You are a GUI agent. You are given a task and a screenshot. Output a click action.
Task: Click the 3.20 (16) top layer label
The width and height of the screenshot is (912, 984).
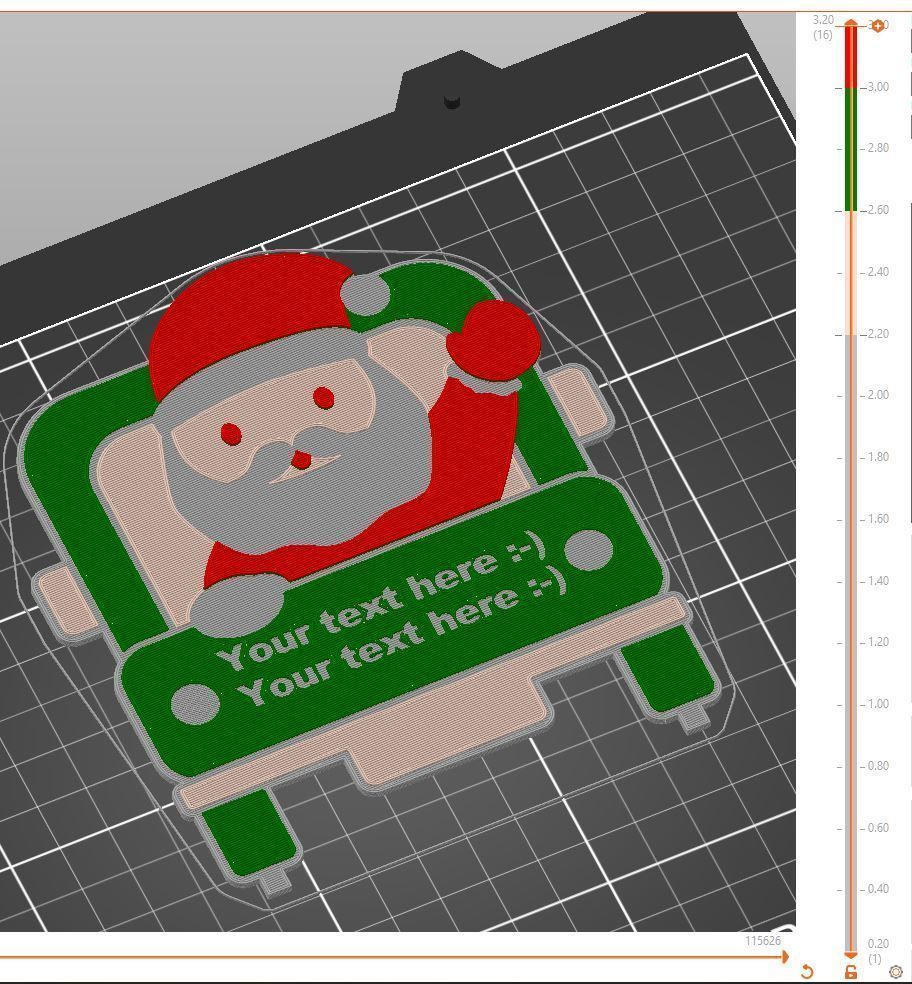tap(823, 28)
